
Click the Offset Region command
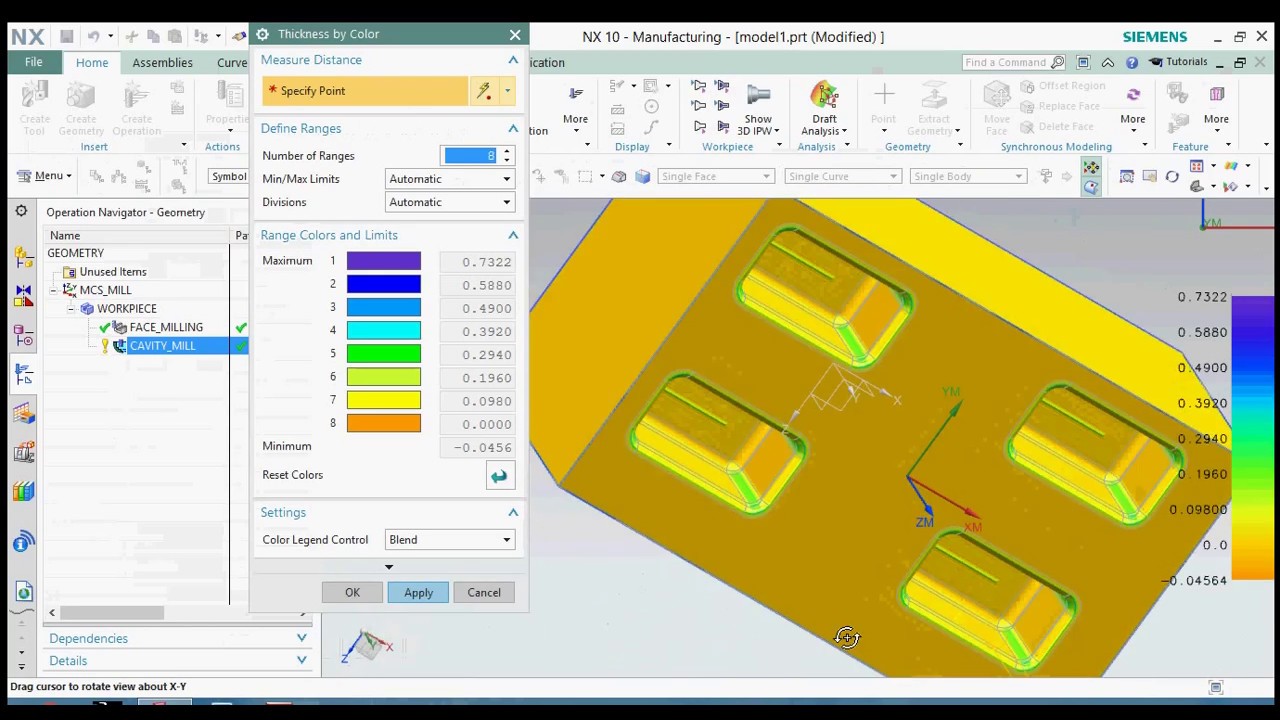click(x=1063, y=86)
